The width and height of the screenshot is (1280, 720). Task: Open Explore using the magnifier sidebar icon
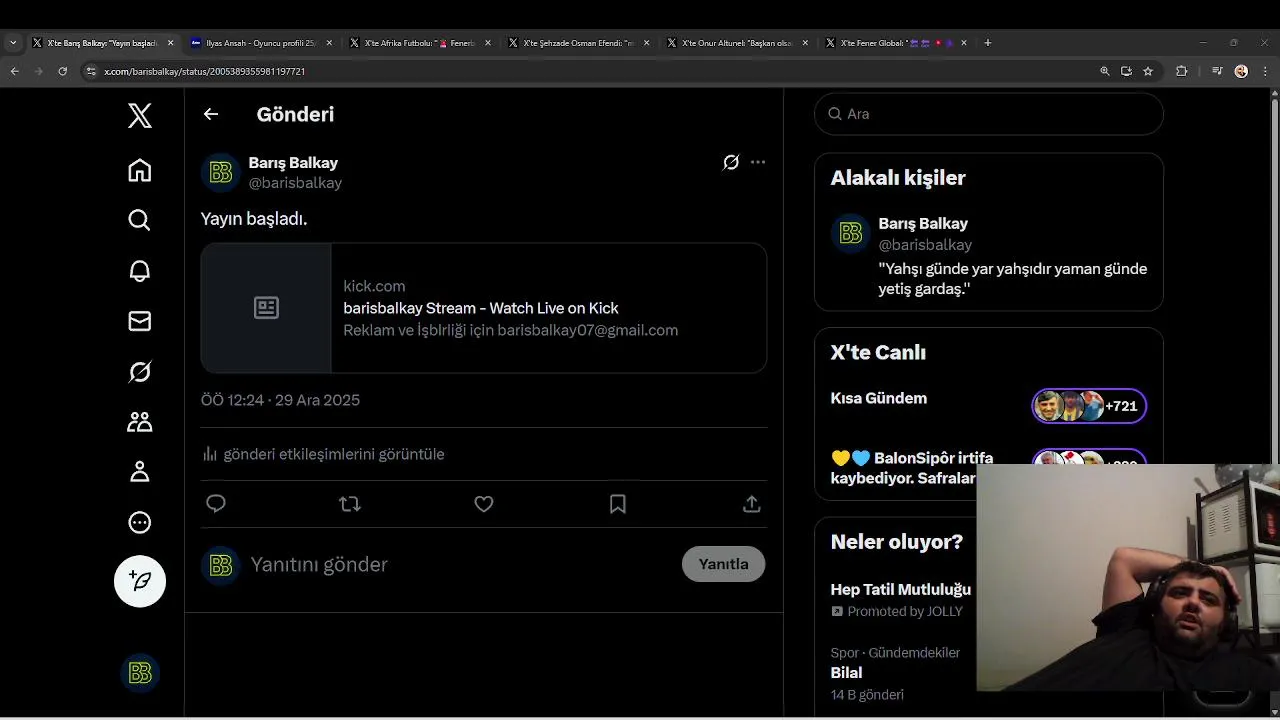click(140, 220)
